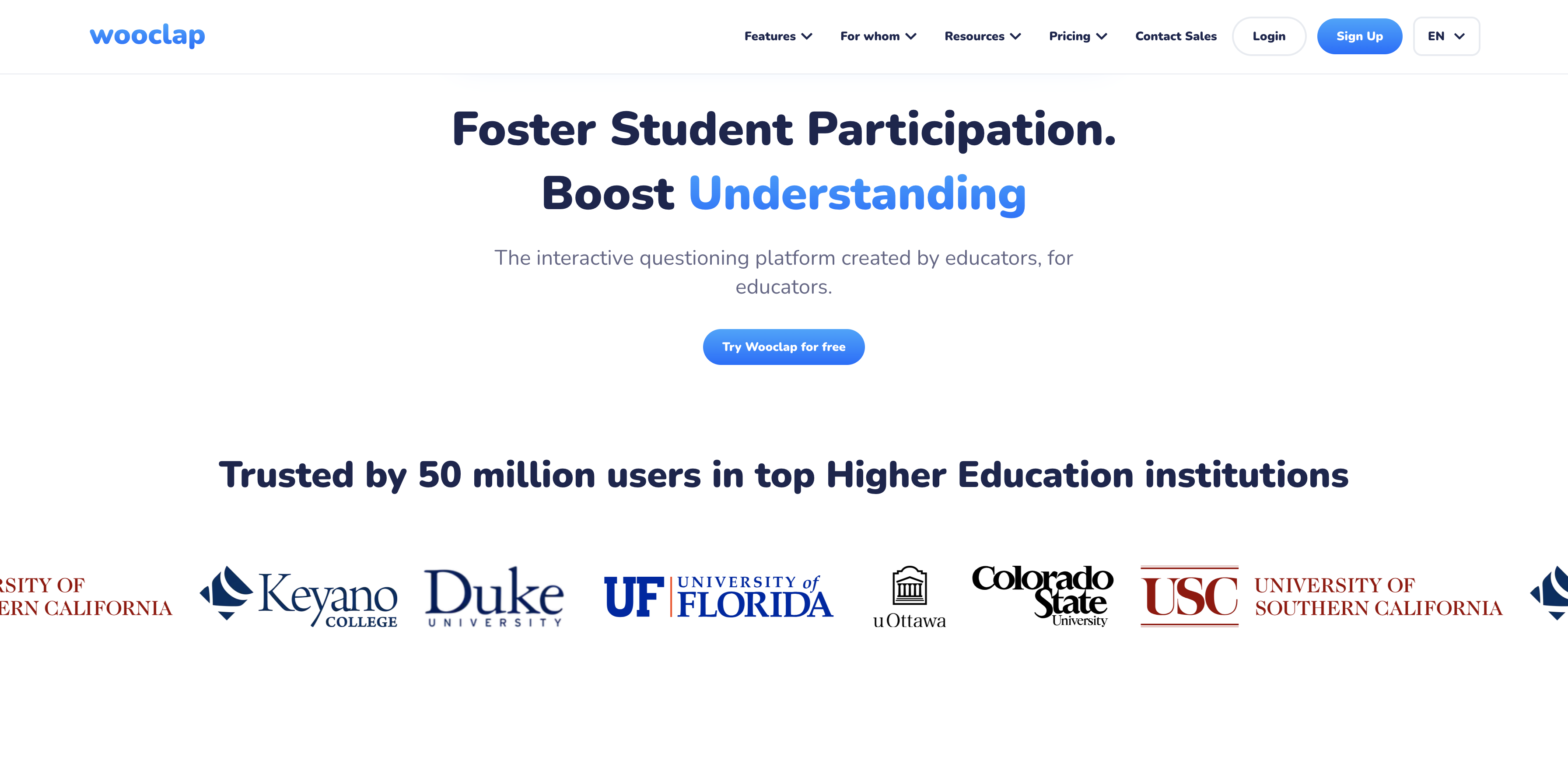Click the Trusted by 50 million heading
Image resolution: width=1568 pixels, height=778 pixels.
tap(784, 475)
